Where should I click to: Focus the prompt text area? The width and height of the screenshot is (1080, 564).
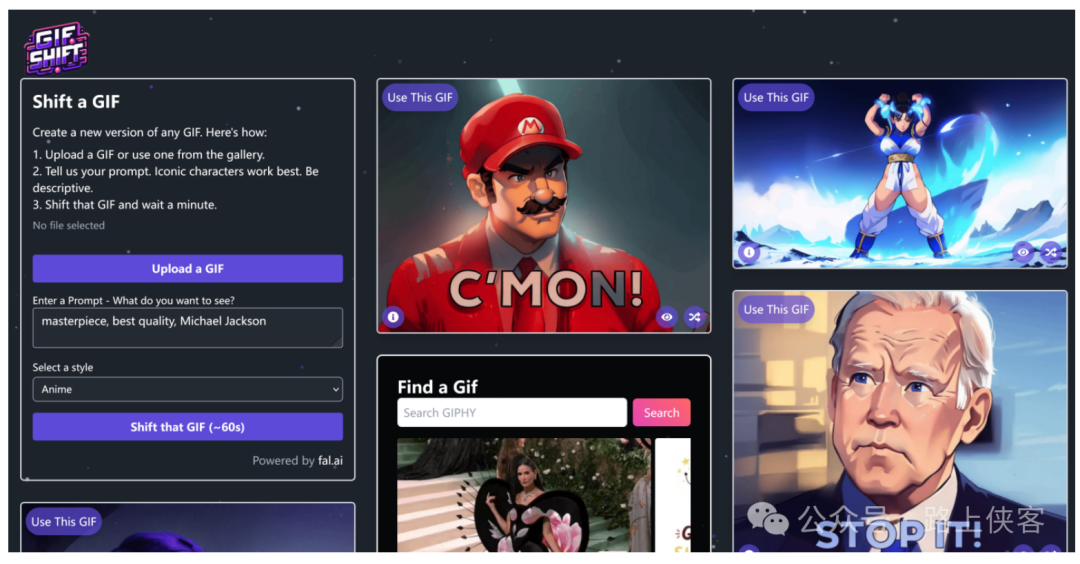(187, 328)
